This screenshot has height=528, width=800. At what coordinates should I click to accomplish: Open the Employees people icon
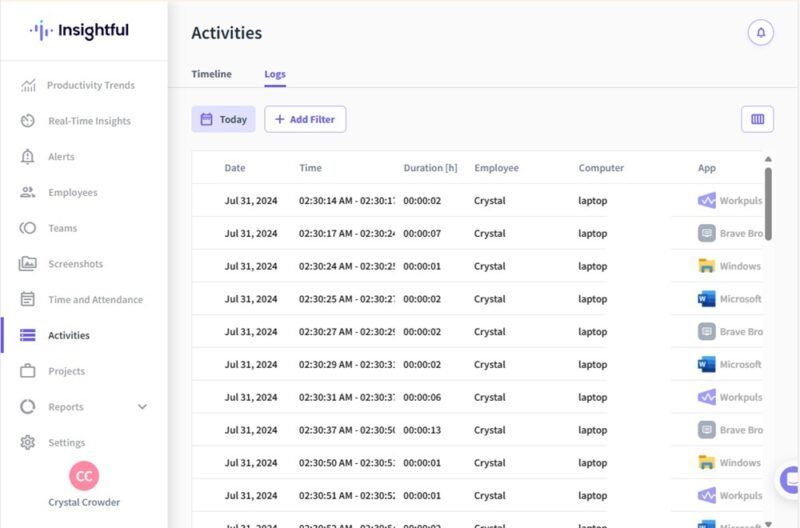click(28, 192)
